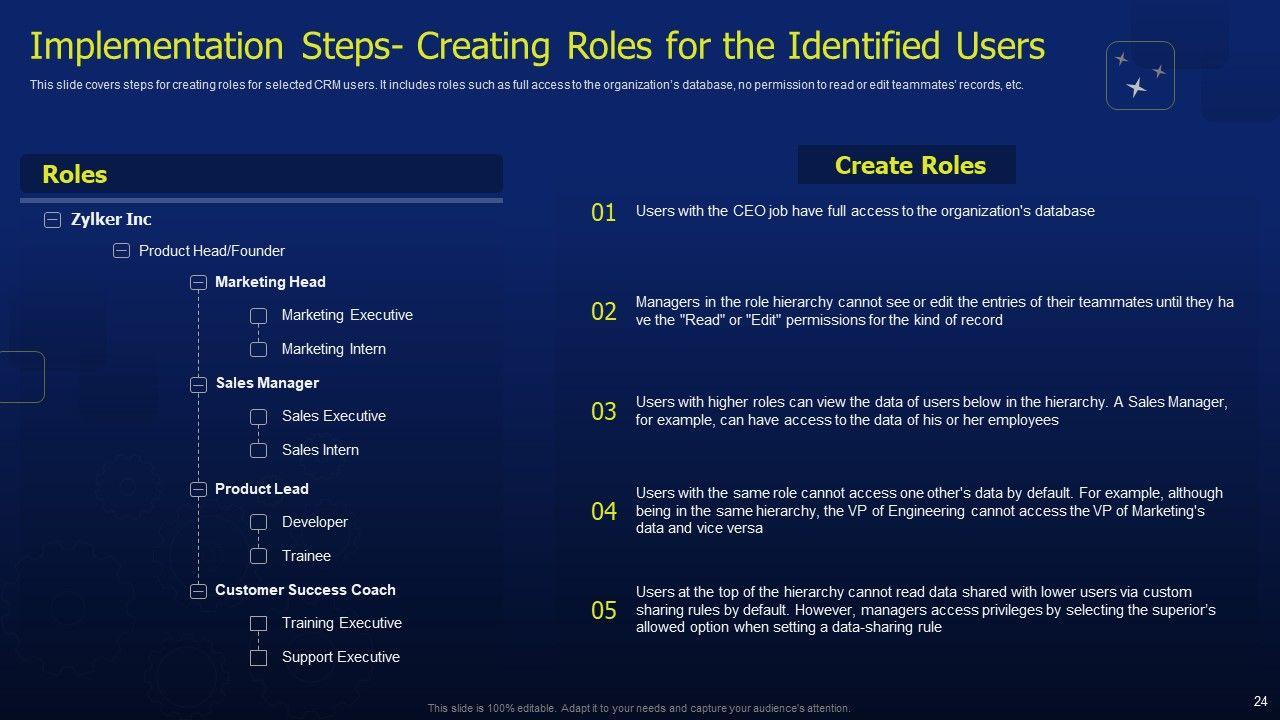Viewport: 1280px width, 720px height.
Task: Select the Customer Success Coach label
Action: pos(305,590)
